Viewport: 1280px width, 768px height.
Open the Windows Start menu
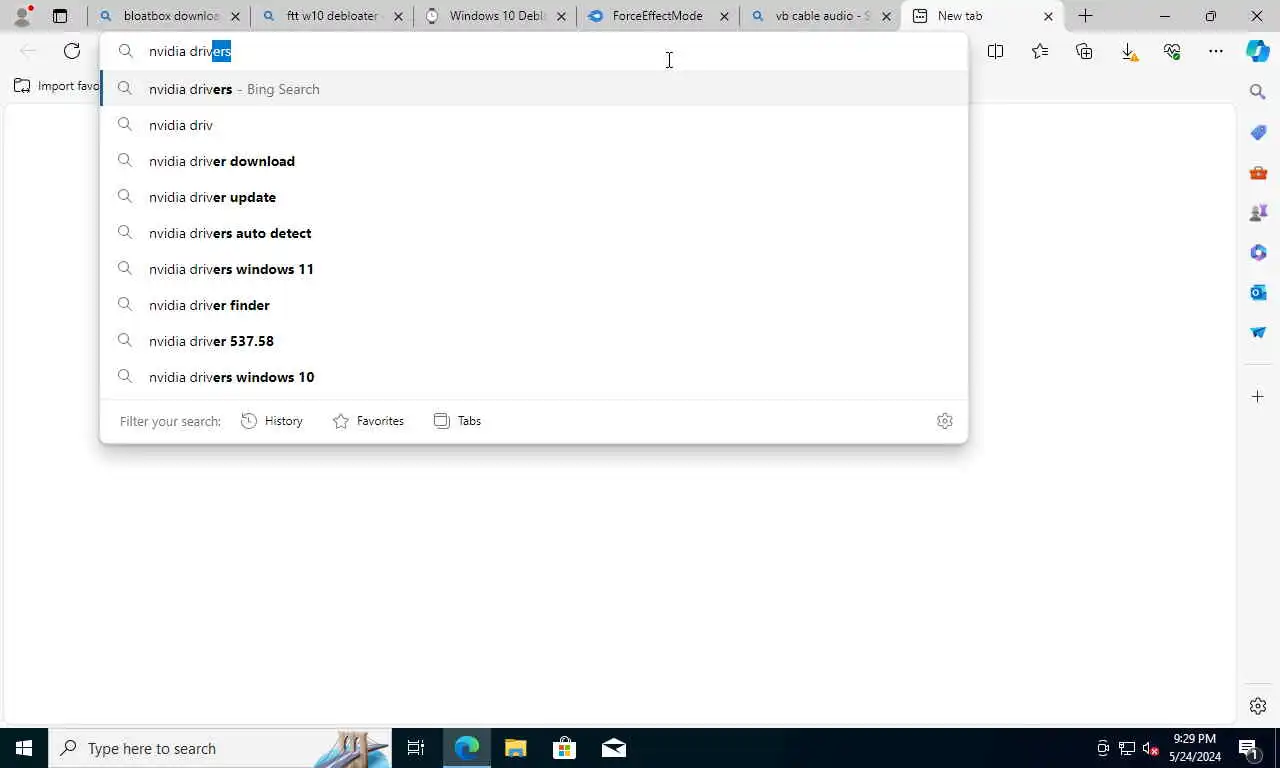tap(24, 748)
